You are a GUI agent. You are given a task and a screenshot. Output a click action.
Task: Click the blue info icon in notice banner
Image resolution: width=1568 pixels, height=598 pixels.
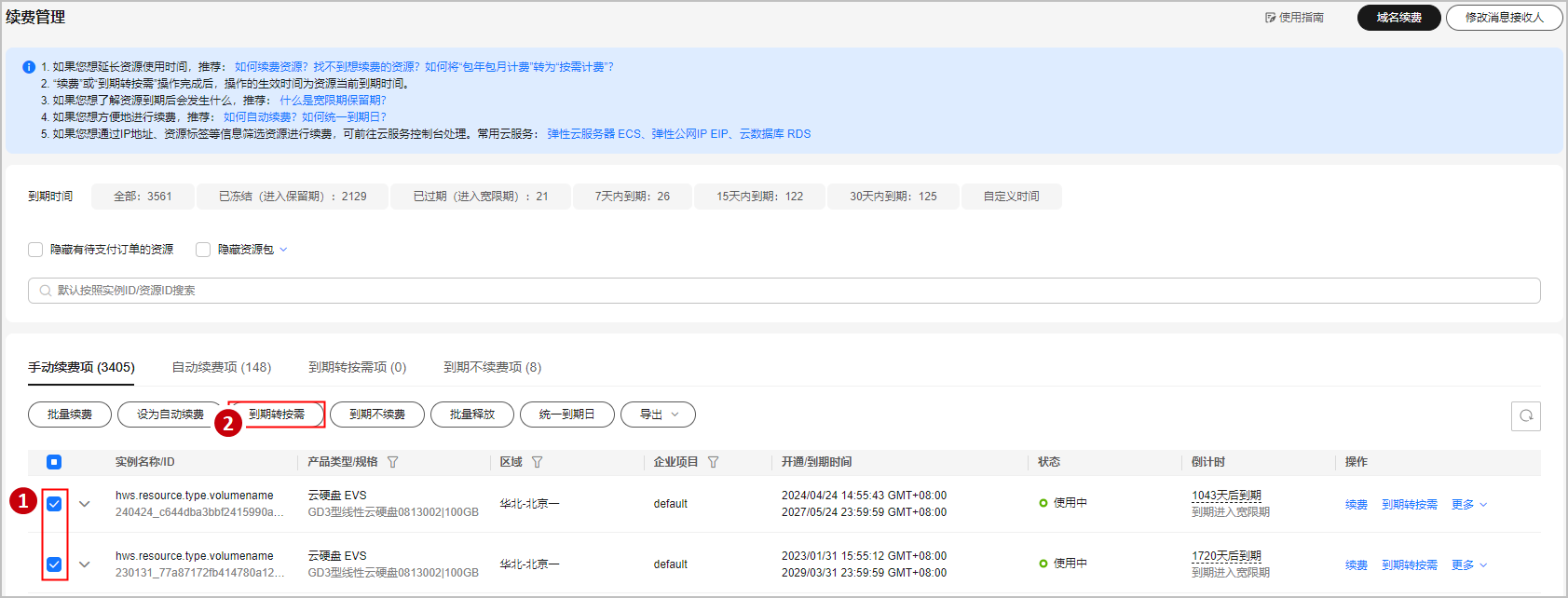tap(29, 67)
